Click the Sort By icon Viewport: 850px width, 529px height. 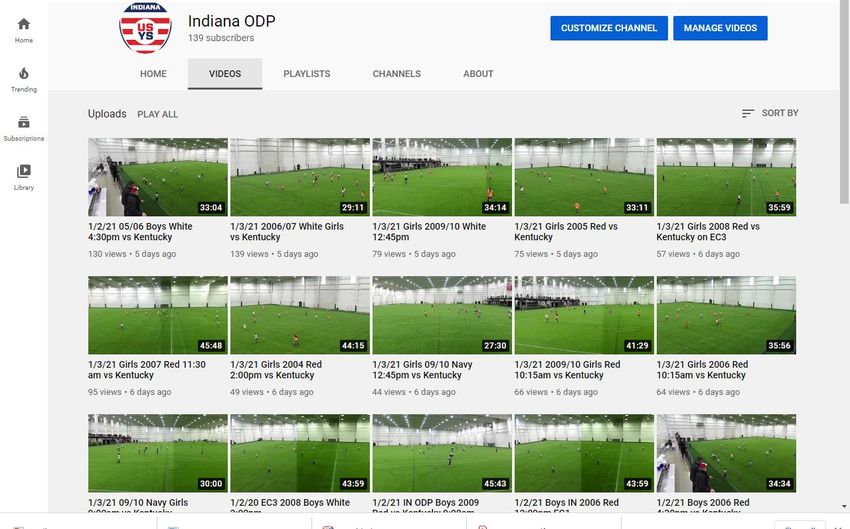(748, 114)
